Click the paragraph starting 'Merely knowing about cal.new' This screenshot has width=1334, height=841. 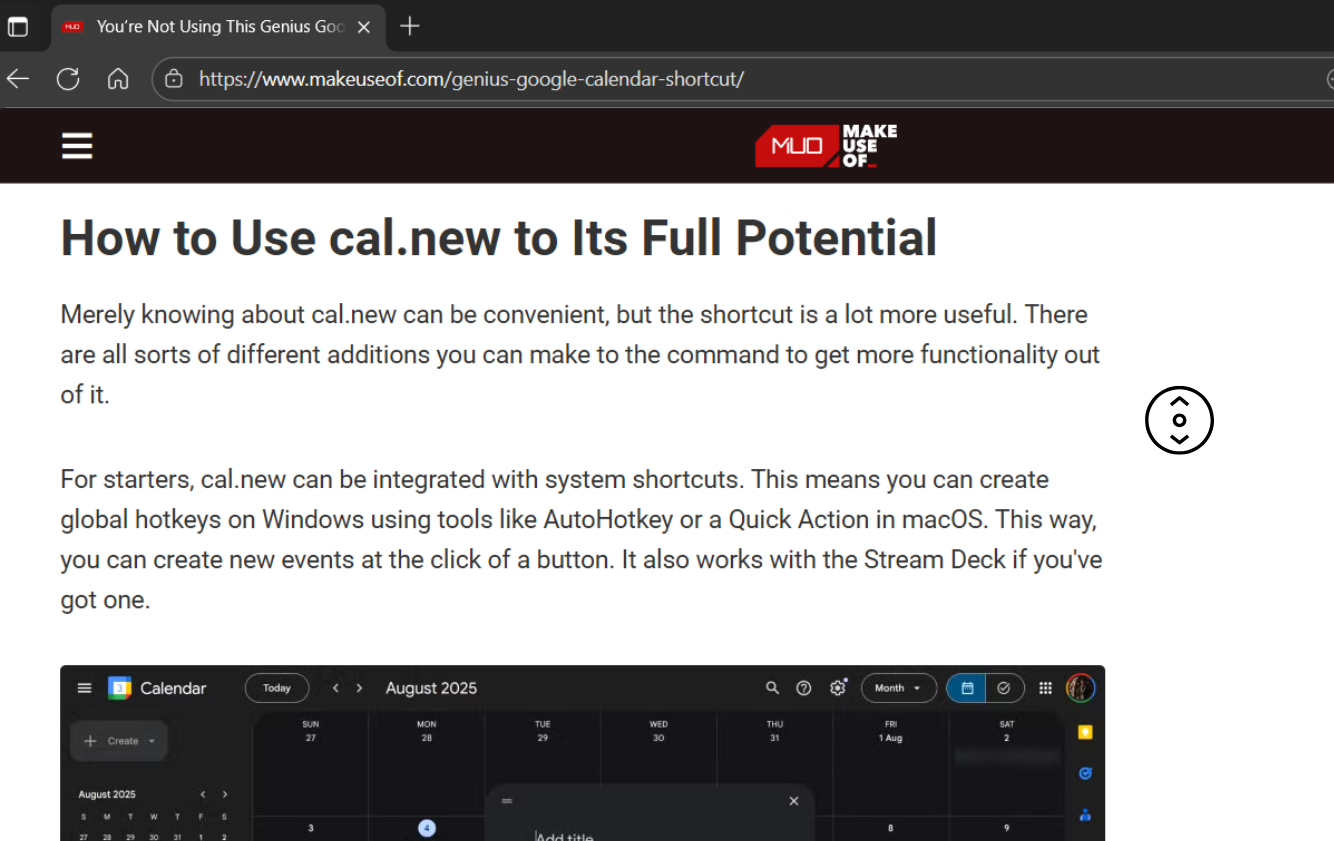coord(581,354)
